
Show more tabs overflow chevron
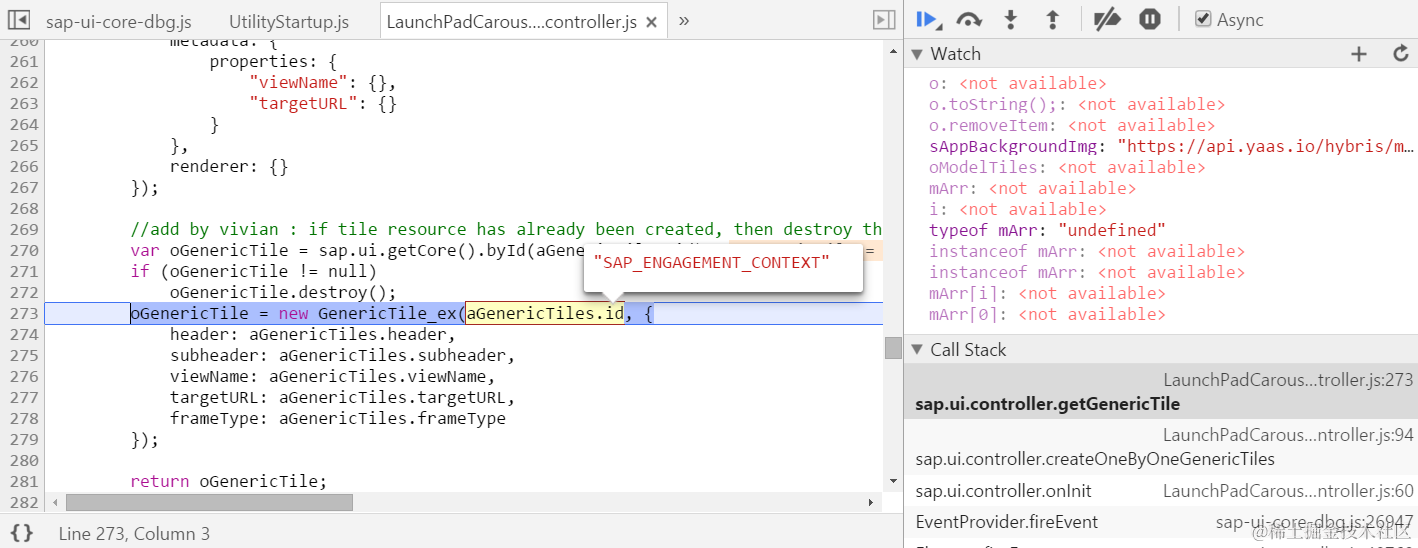684,20
